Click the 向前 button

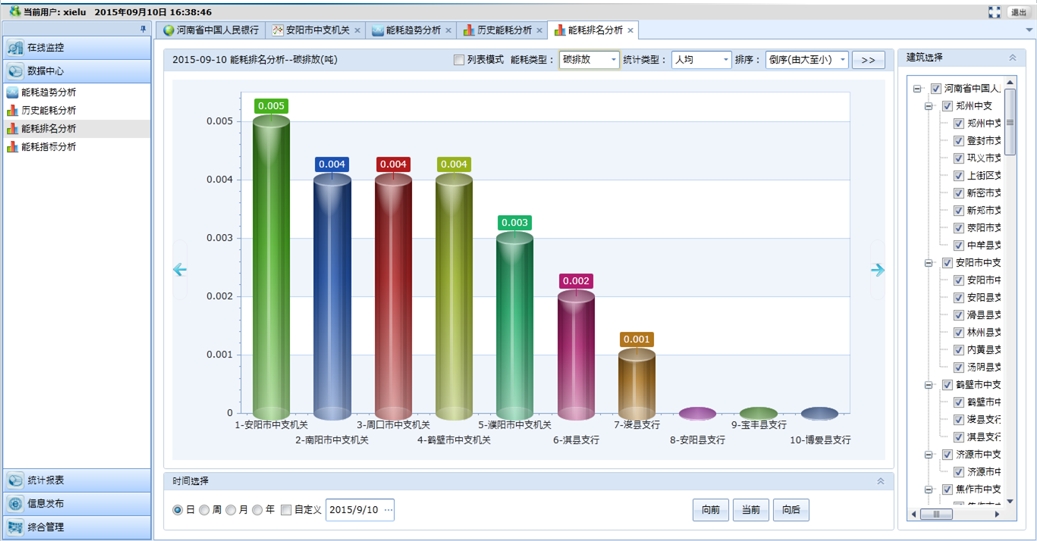coord(710,510)
